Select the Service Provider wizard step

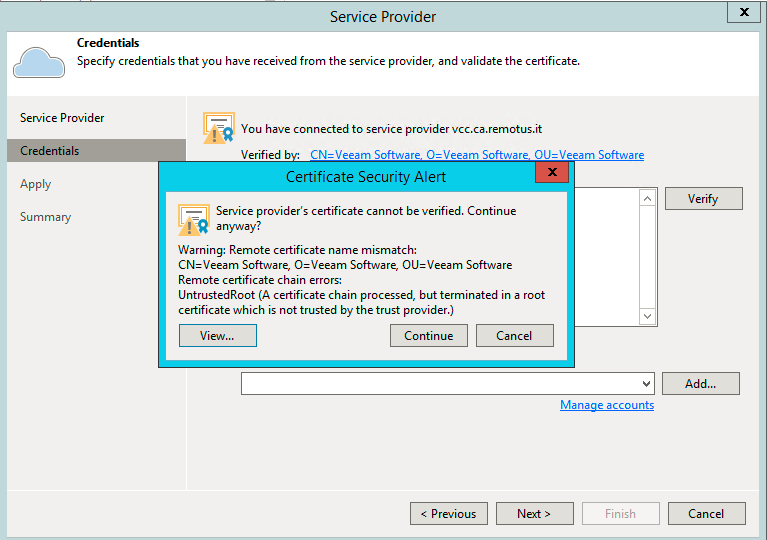(x=62, y=118)
